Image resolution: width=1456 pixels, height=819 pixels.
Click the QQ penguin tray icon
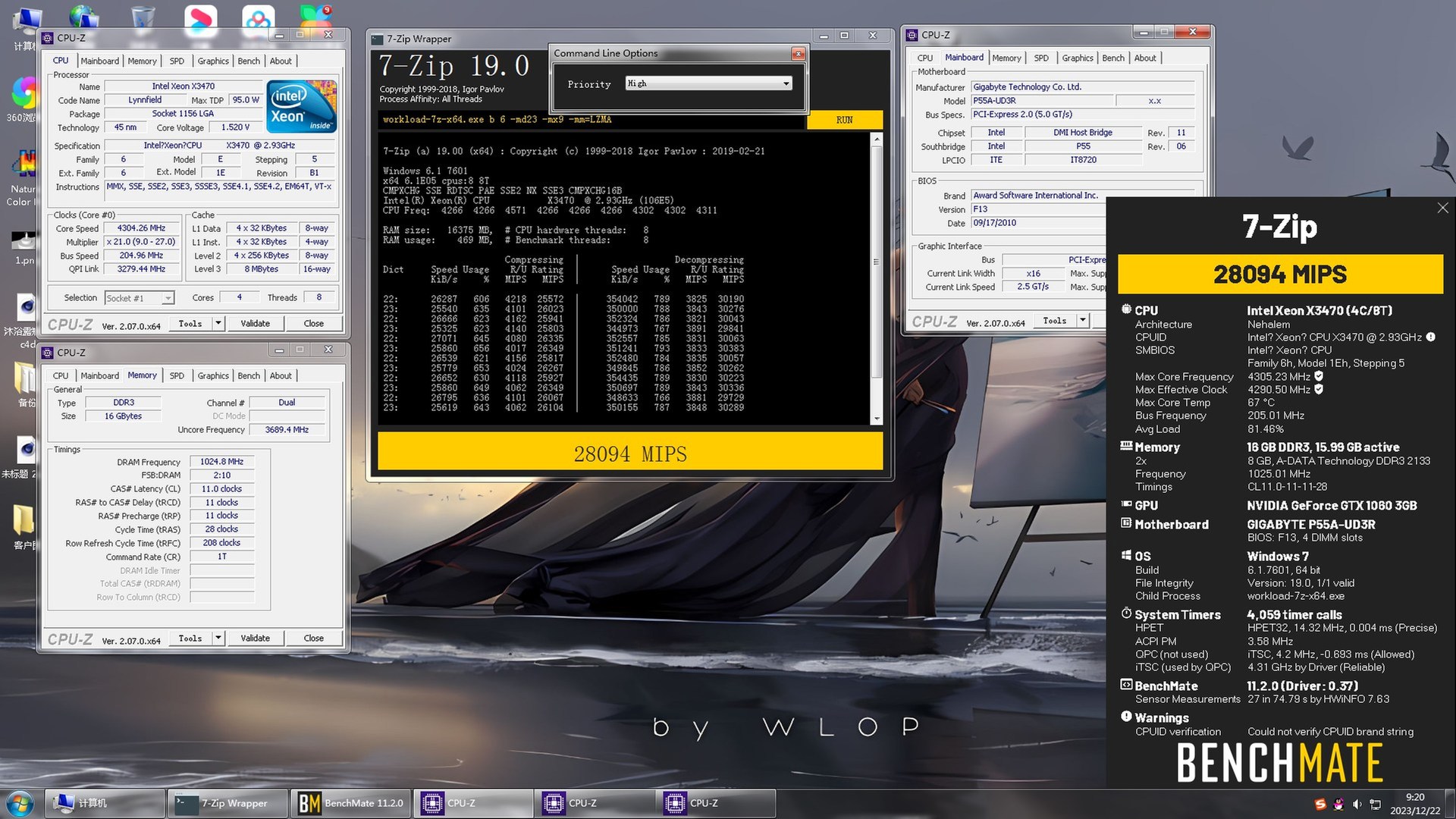click(x=1338, y=804)
